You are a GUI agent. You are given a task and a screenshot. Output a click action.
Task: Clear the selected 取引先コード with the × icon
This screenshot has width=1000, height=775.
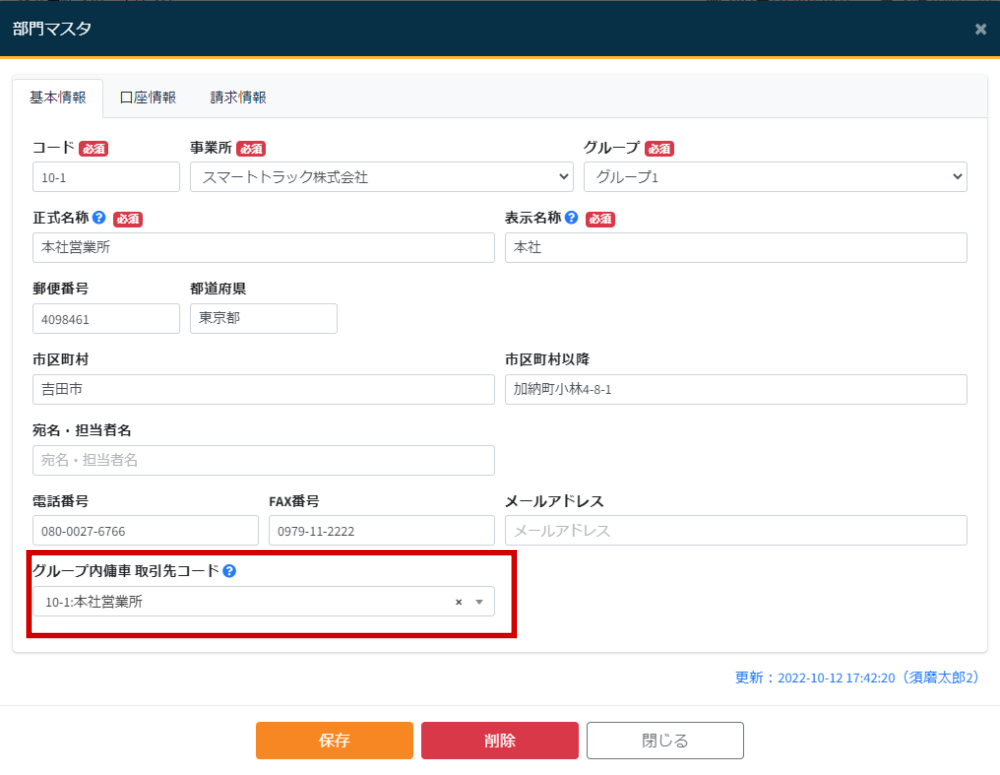click(458, 601)
